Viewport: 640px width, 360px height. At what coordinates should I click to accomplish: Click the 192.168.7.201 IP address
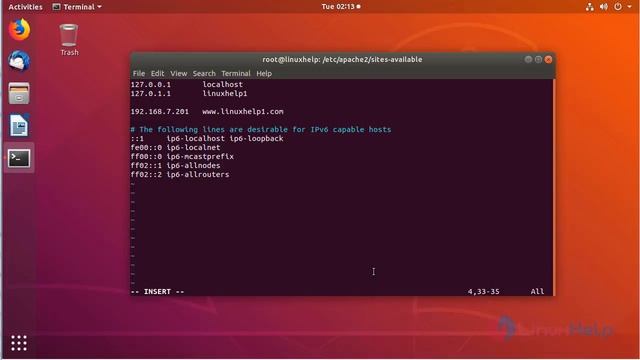pos(160,111)
